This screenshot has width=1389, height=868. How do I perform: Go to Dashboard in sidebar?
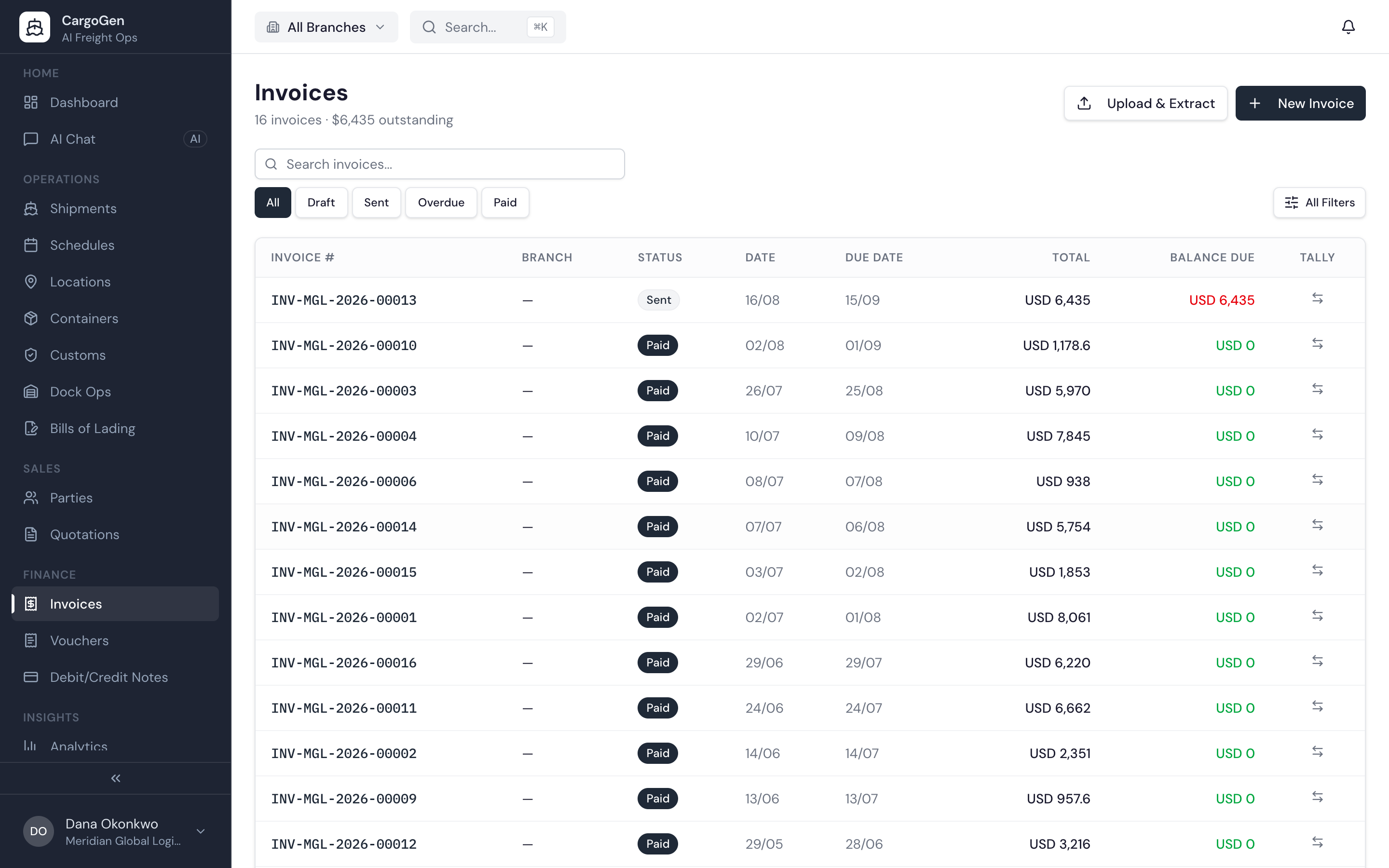[115, 102]
